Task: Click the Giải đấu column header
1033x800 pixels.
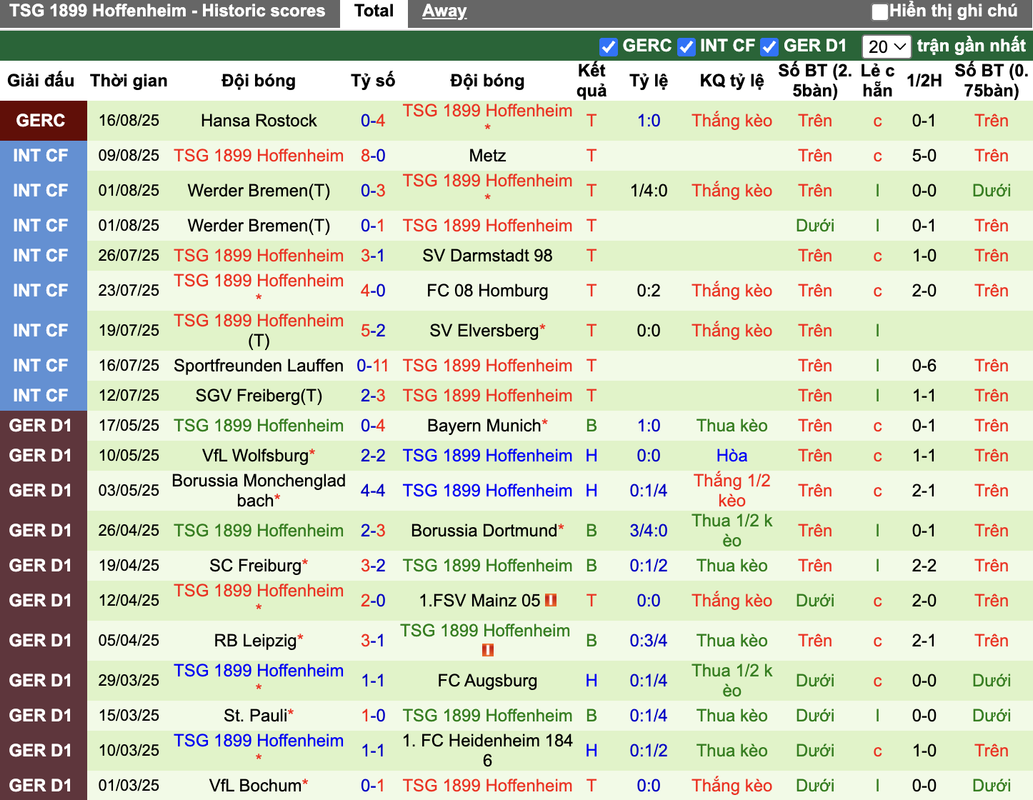Action: point(41,80)
